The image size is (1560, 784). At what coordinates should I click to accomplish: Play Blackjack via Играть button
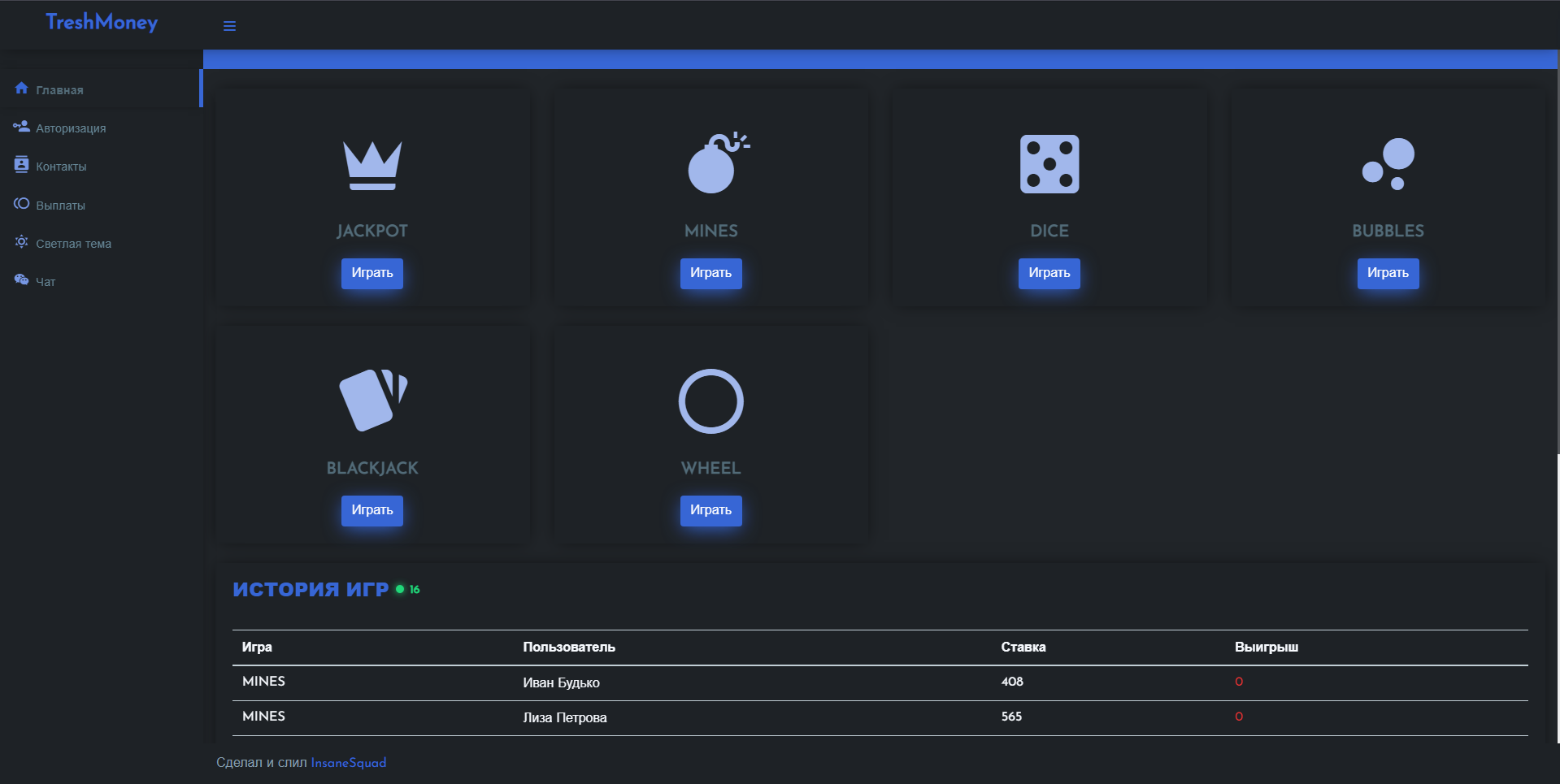click(x=372, y=510)
